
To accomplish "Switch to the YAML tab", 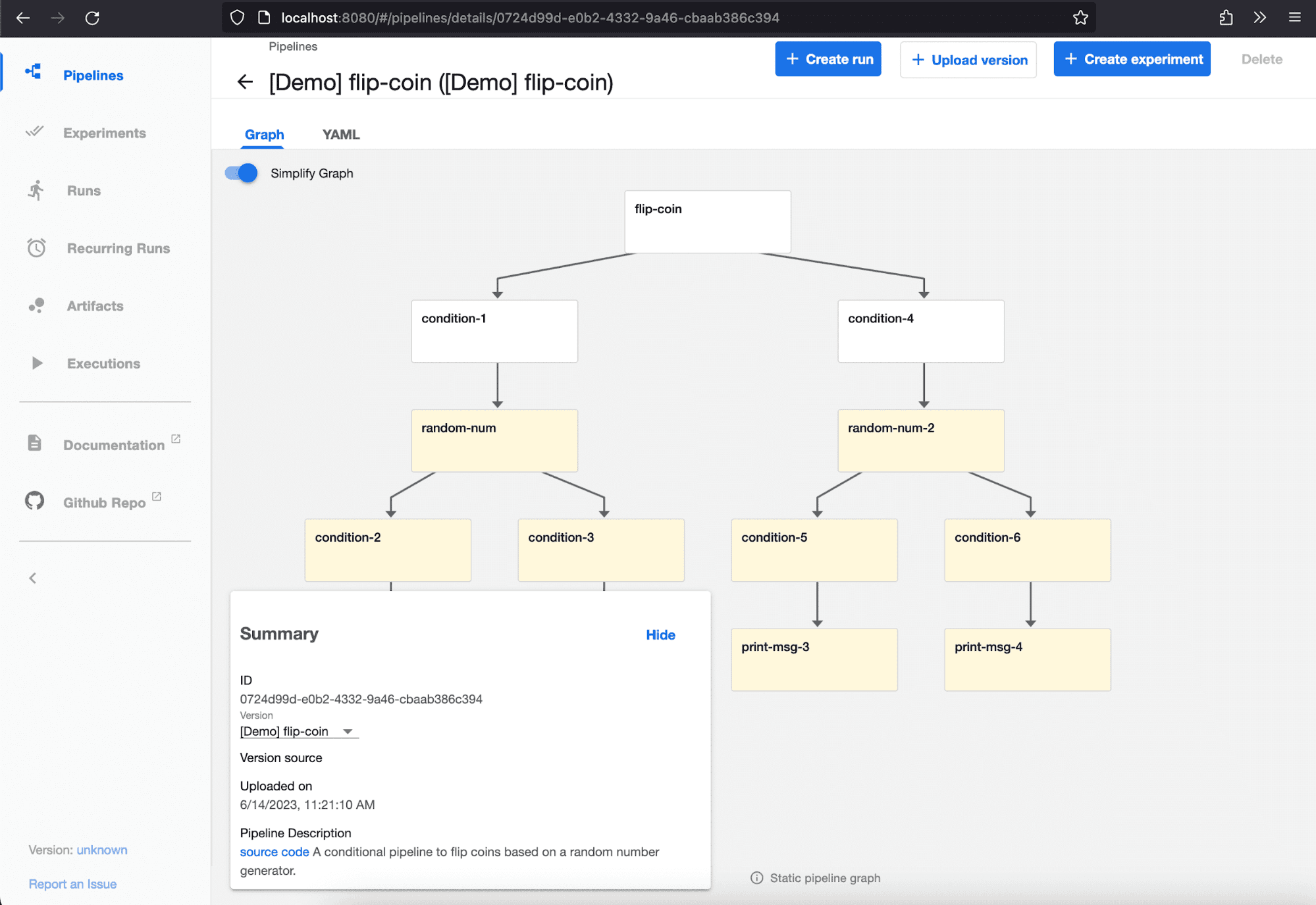I will [x=340, y=134].
